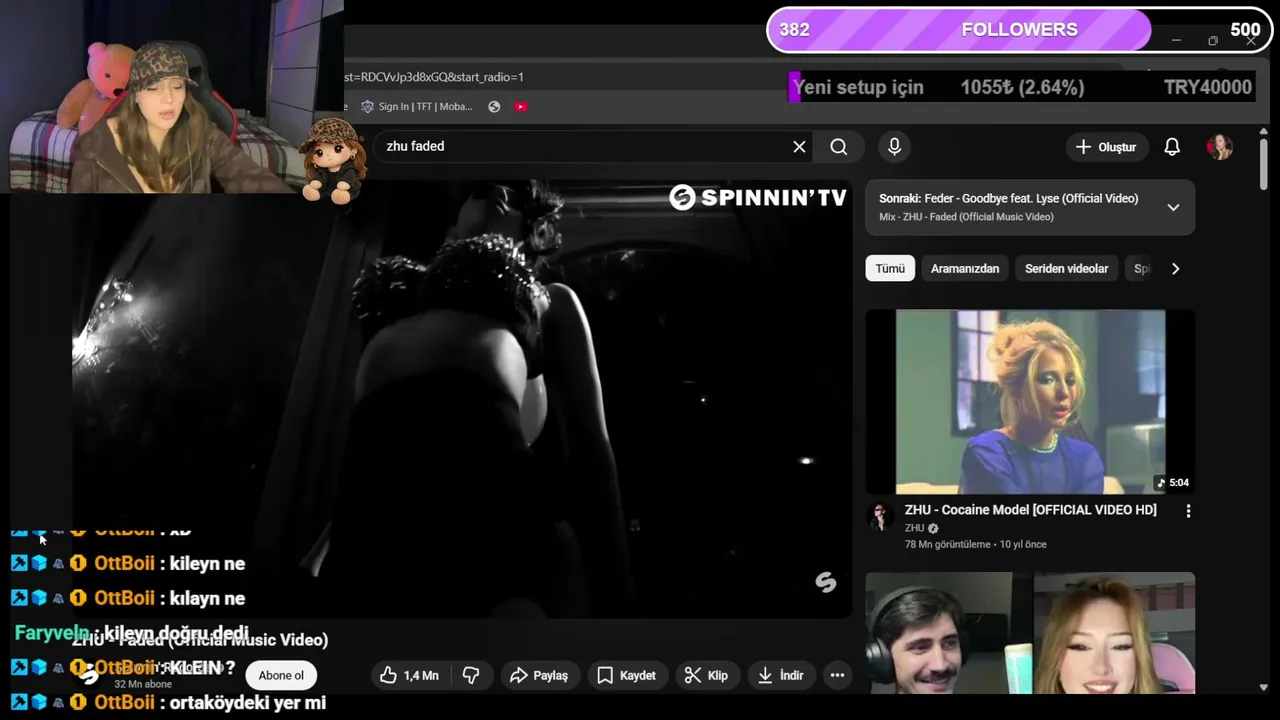Open options menu for Cocaine Model video
Image resolution: width=1280 pixels, height=720 pixels.
point(1188,511)
